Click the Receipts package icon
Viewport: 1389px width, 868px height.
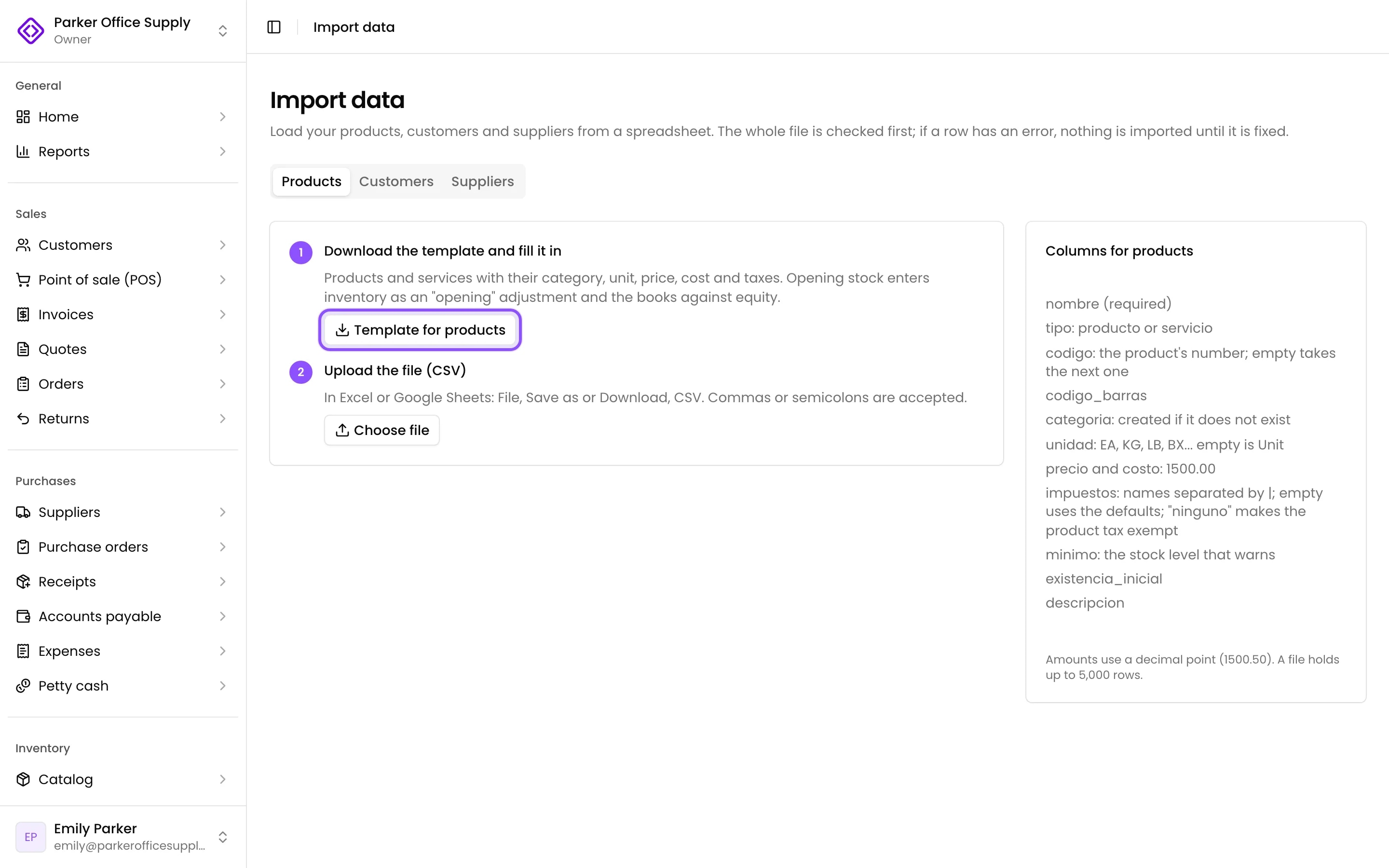click(23, 582)
